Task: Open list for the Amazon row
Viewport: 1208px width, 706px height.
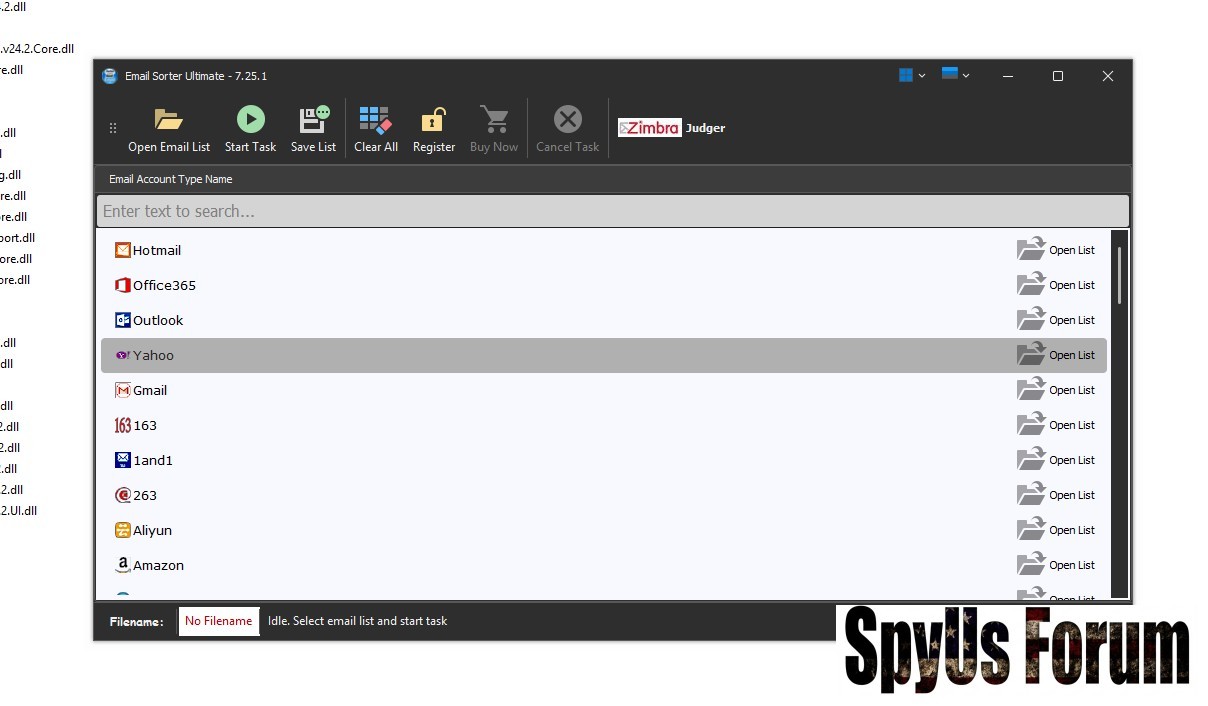Action: coord(1031,565)
